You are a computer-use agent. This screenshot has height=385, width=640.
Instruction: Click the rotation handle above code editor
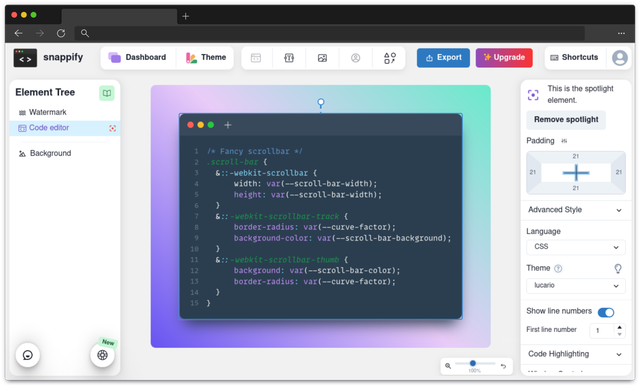(321, 102)
